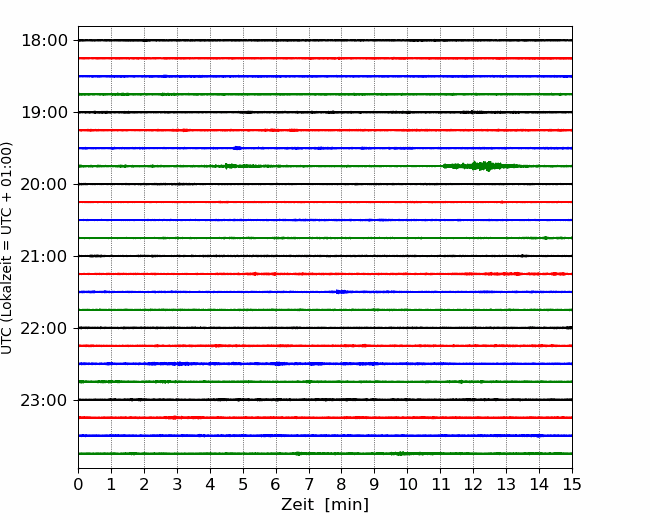The image size is (650, 520).
Task: Select x-axis tick label 10
Action: (407, 484)
